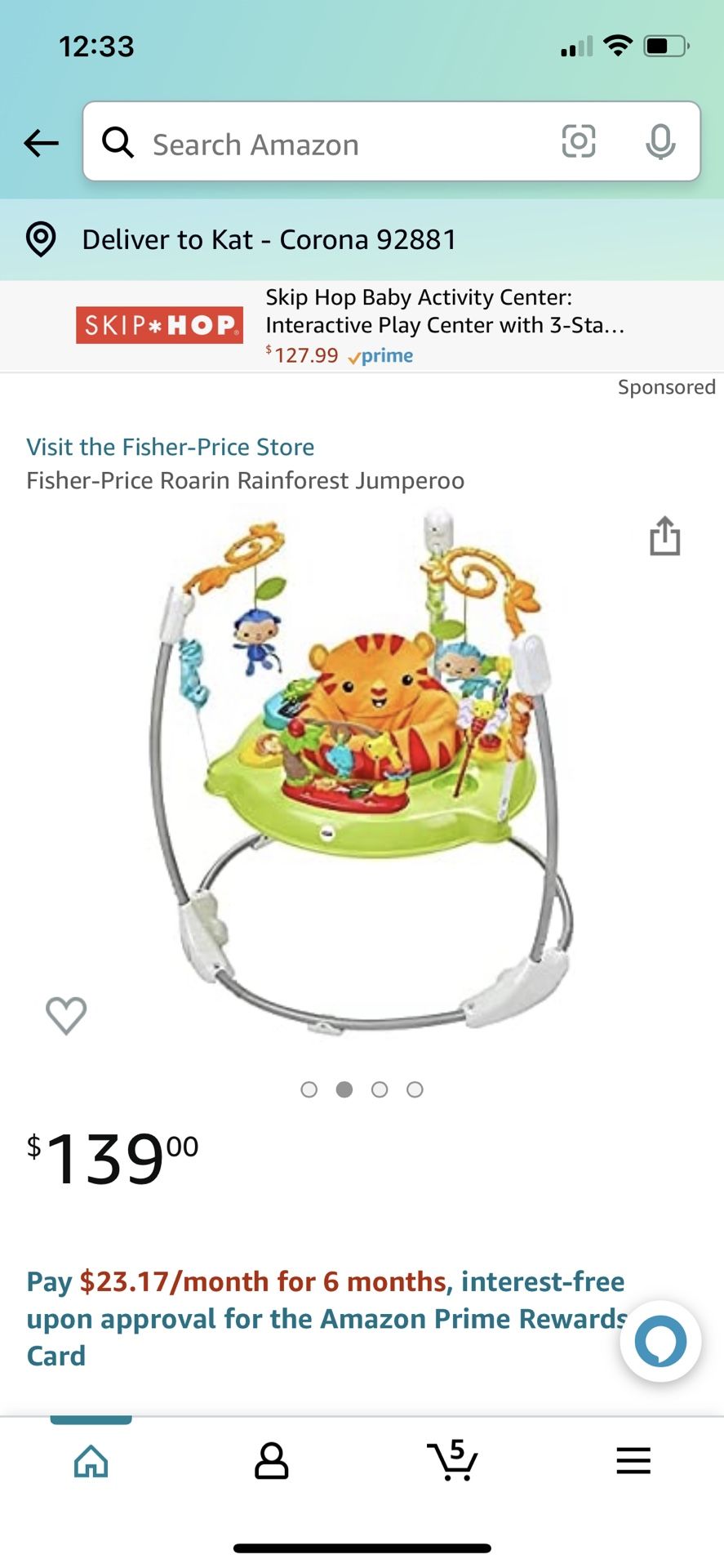Launch Alexa with the blue circle button
This screenshot has height=1568, width=724.
coord(660,1340)
